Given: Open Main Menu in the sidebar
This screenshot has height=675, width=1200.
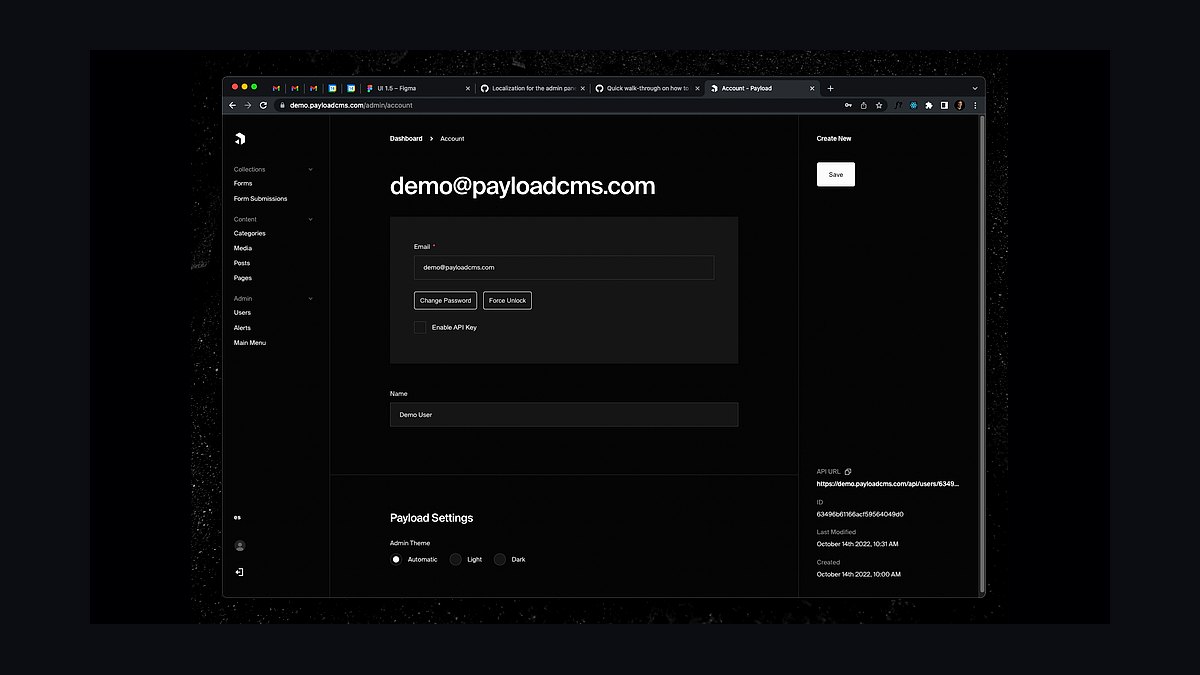Looking at the screenshot, I should [x=250, y=342].
